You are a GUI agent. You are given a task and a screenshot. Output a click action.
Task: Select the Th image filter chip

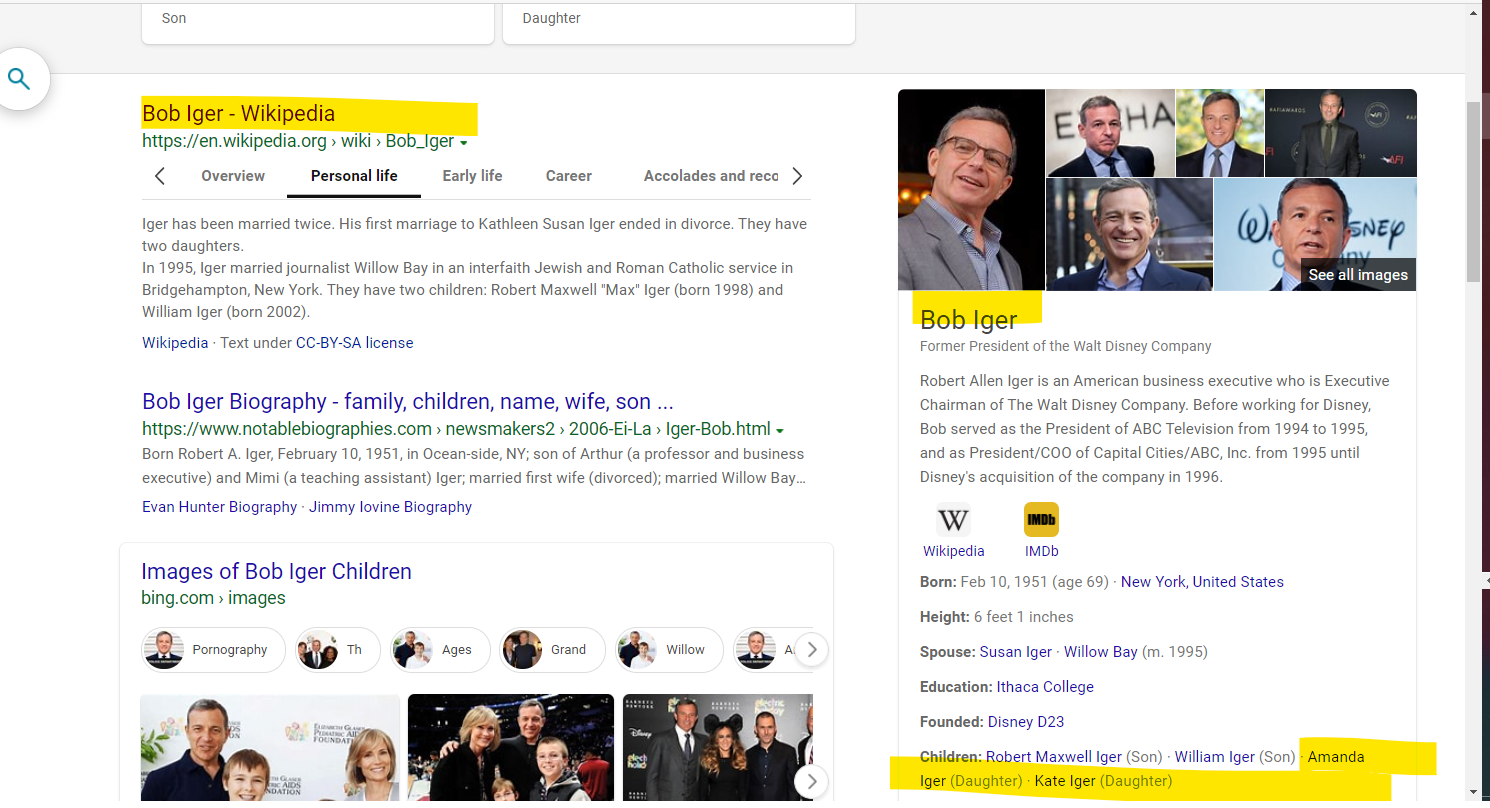click(338, 650)
